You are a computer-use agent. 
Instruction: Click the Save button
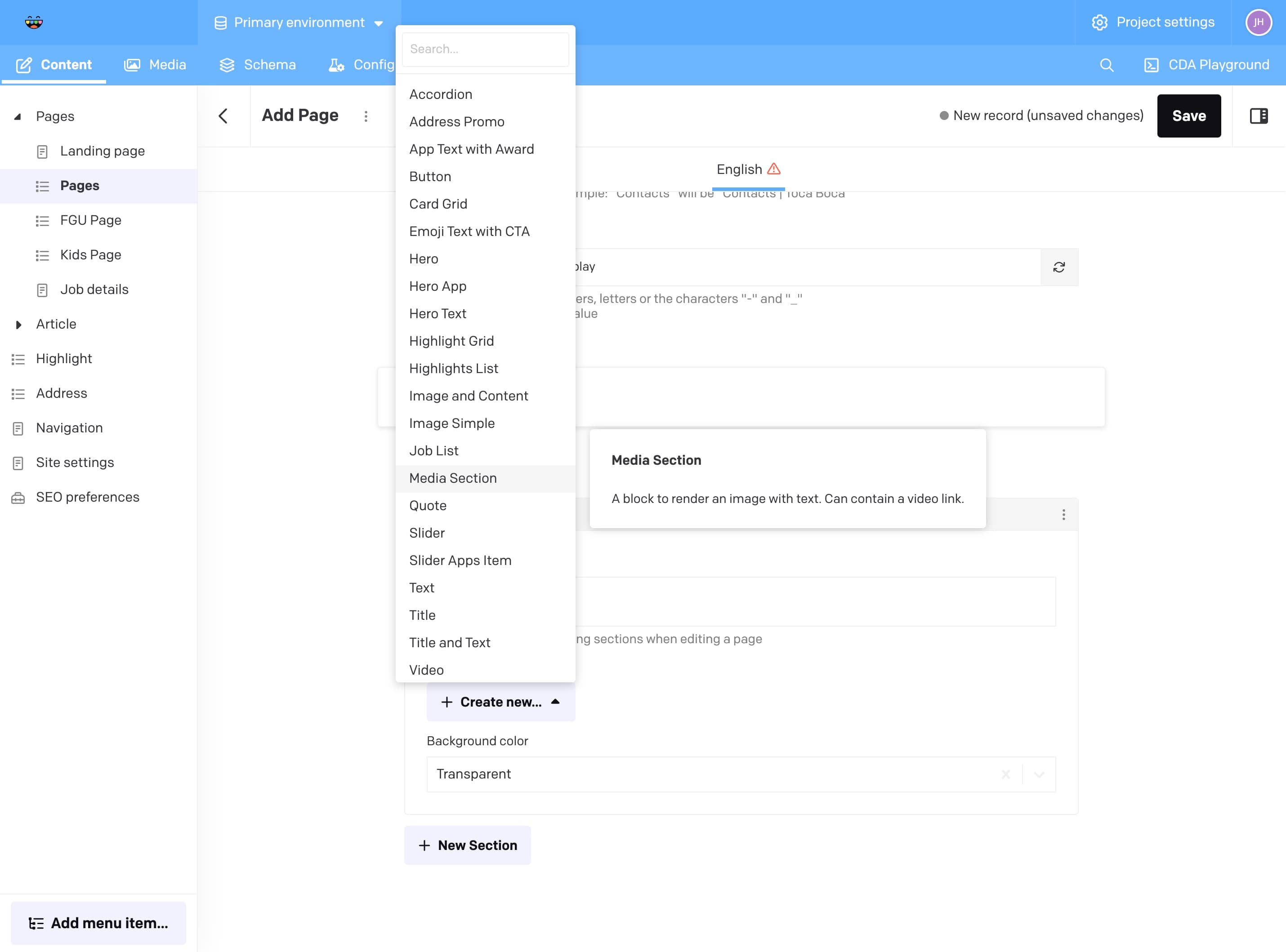coord(1188,116)
